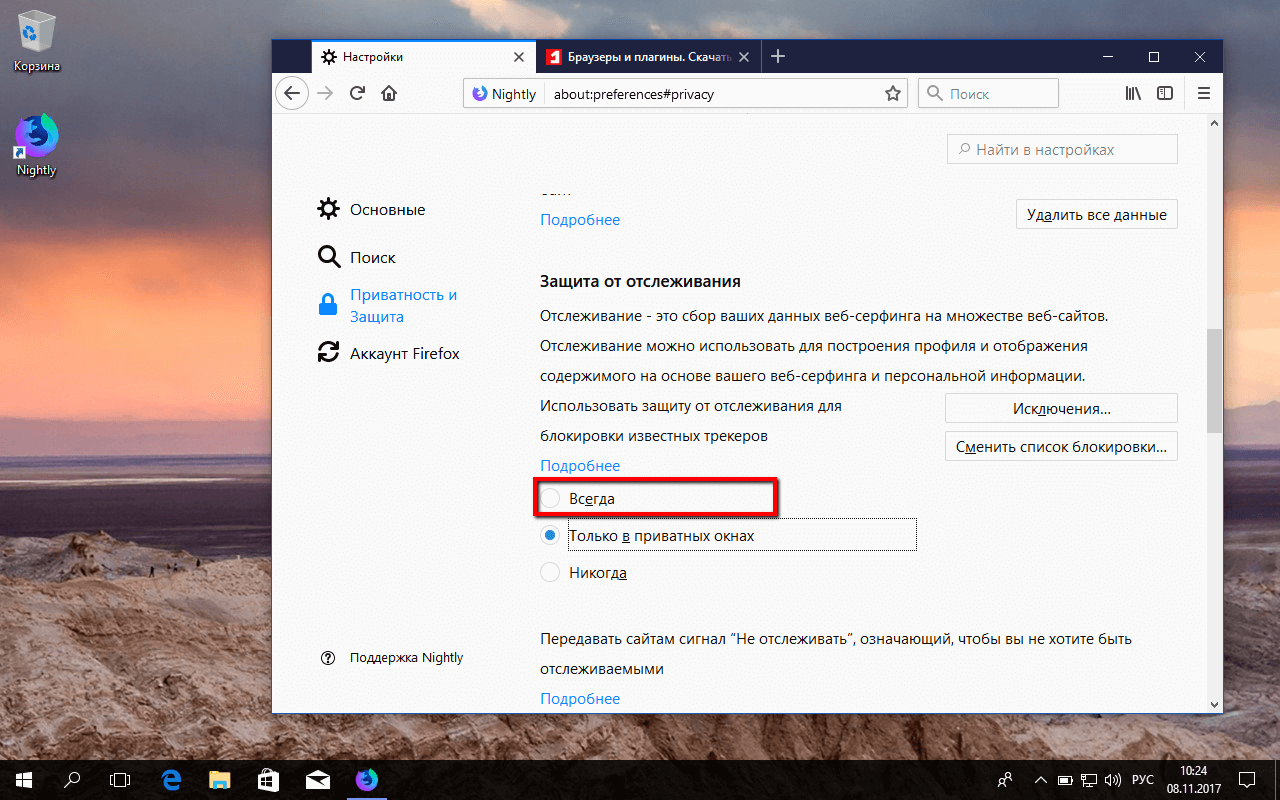Reload the page
This screenshot has height=800, width=1280.
[x=357, y=92]
